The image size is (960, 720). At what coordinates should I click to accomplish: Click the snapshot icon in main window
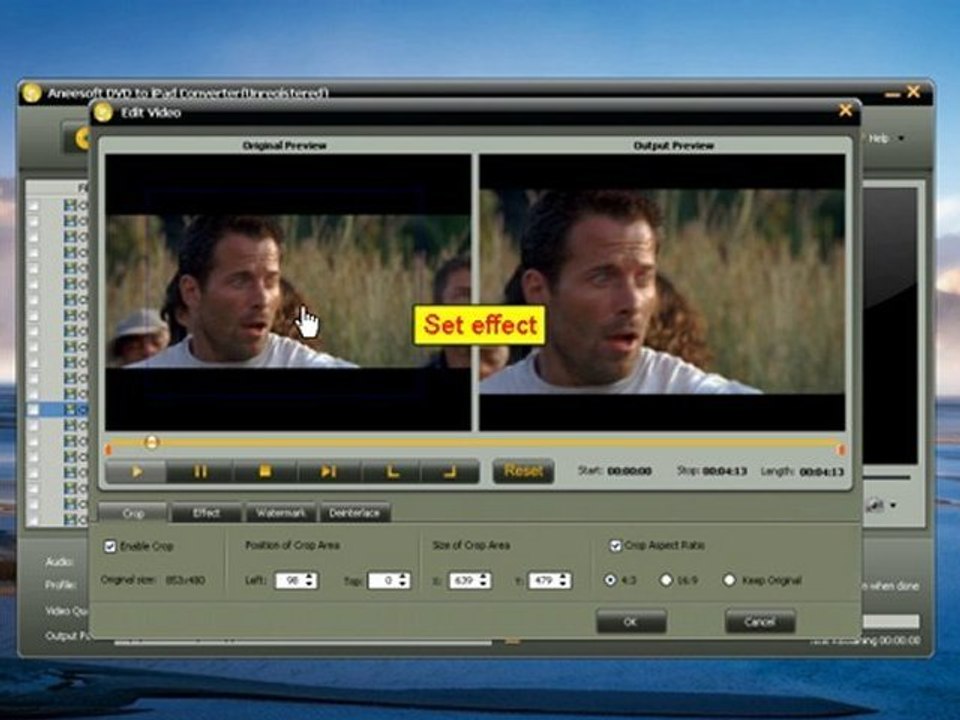(876, 506)
